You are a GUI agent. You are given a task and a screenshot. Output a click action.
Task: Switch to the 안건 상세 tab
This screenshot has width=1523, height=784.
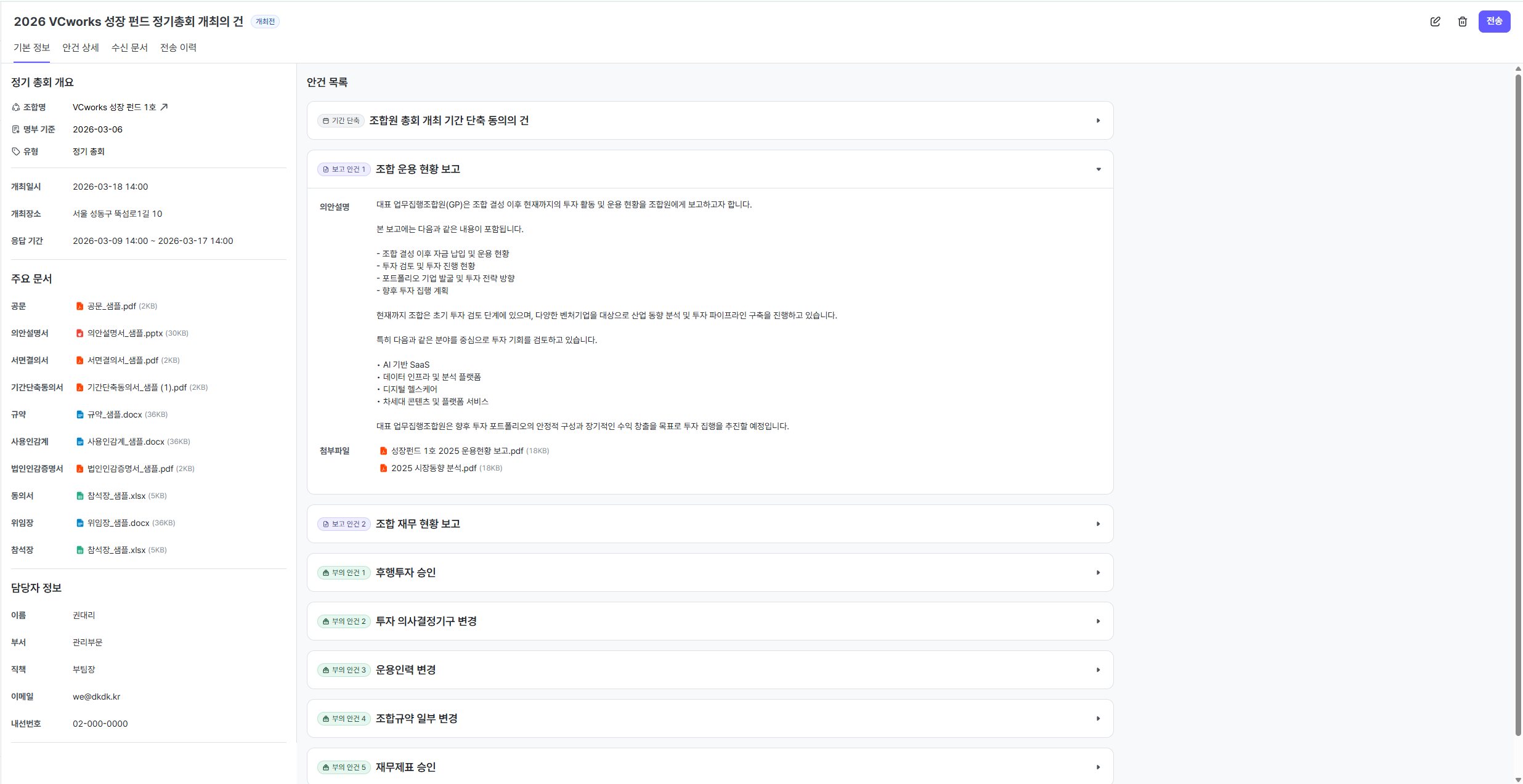[x=81, y=47]
